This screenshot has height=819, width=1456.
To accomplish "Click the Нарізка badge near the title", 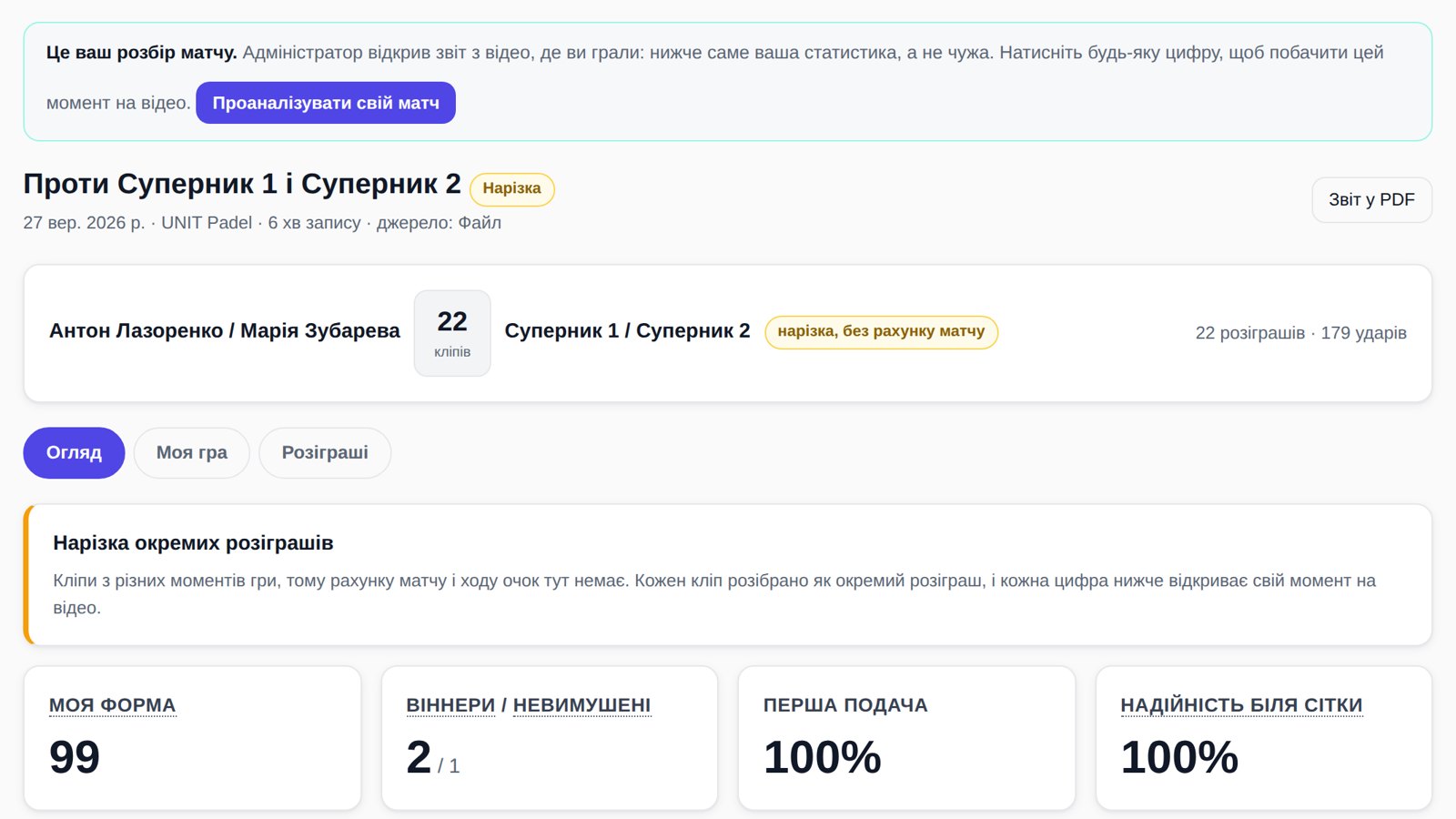I will tap(511, 188).
